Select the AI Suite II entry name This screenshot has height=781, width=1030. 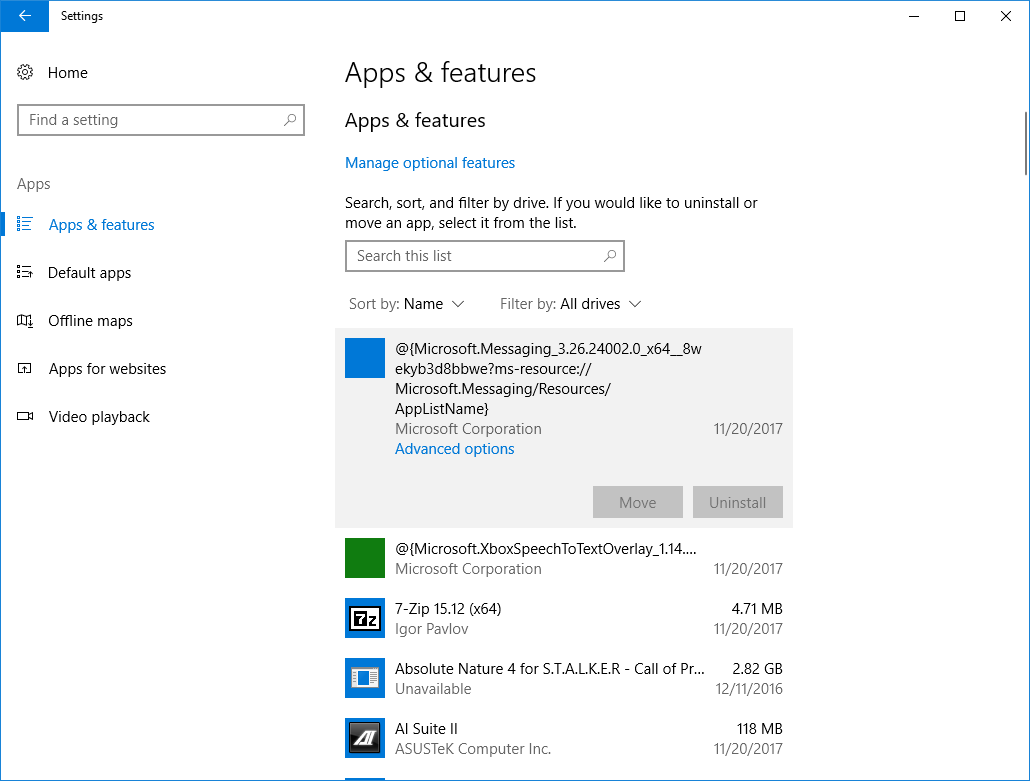pos(426,728)
